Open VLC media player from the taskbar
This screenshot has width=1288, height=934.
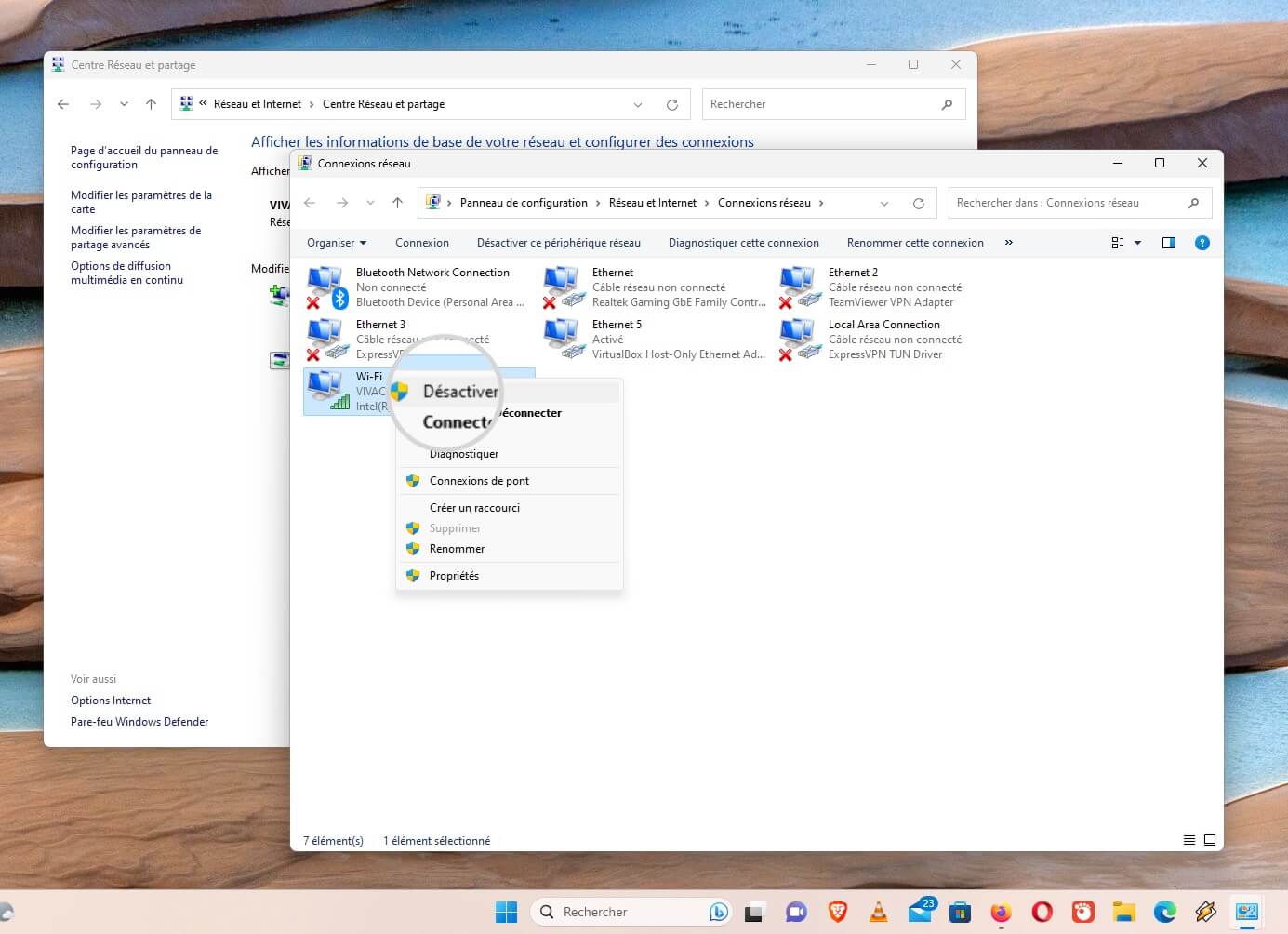click(x=878, y=912)
